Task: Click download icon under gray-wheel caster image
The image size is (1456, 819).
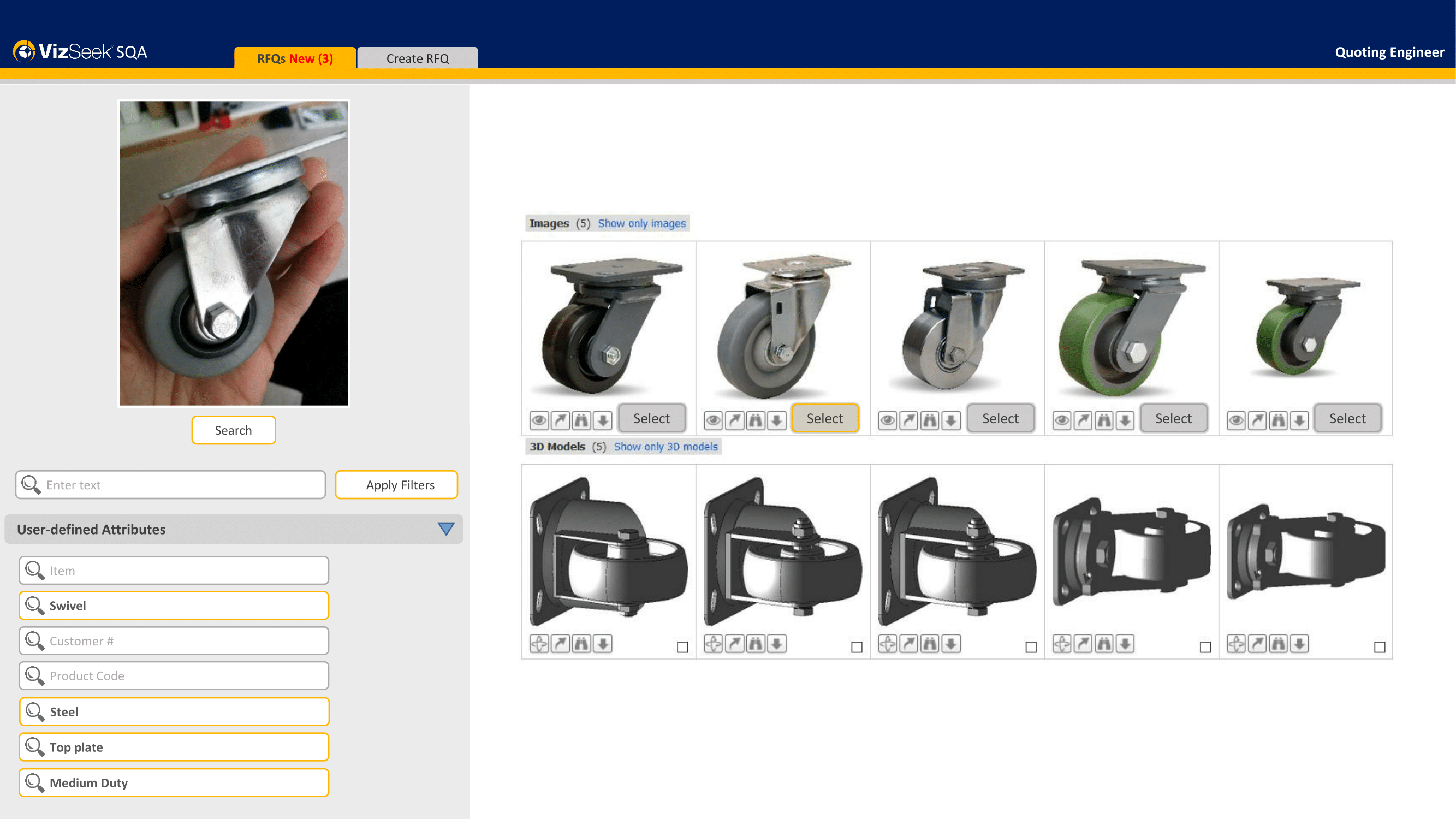Action: [777, 420]
